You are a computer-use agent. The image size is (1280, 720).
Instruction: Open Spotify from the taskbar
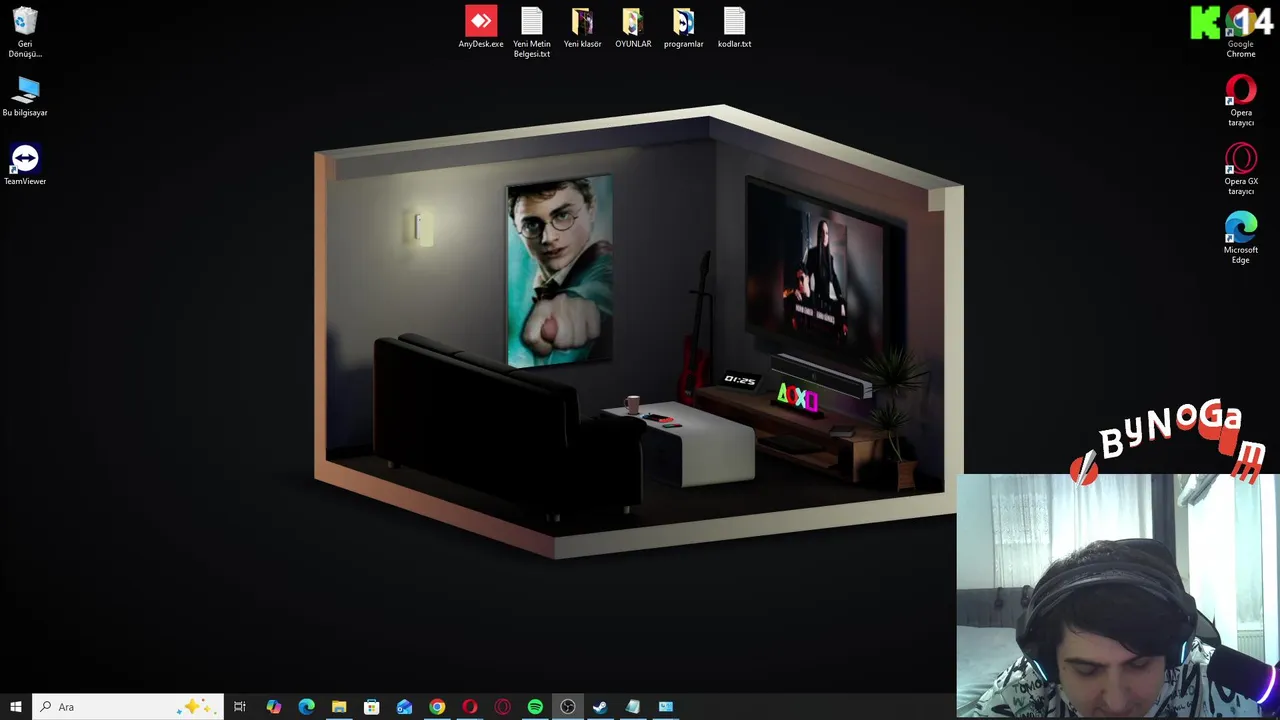(x=535, y=707)
